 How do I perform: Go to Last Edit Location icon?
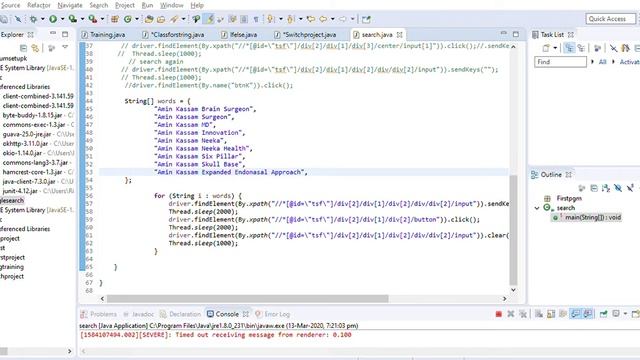point(311,19)
